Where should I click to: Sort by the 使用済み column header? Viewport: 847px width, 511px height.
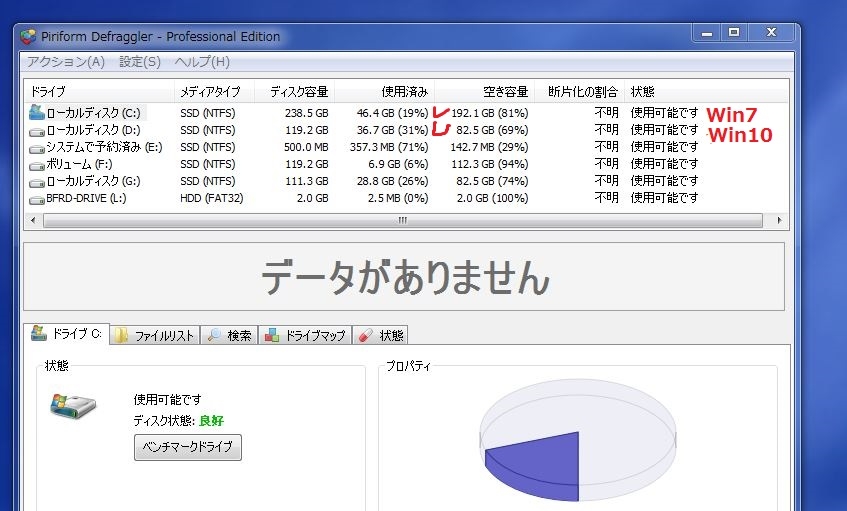(384, 92)
